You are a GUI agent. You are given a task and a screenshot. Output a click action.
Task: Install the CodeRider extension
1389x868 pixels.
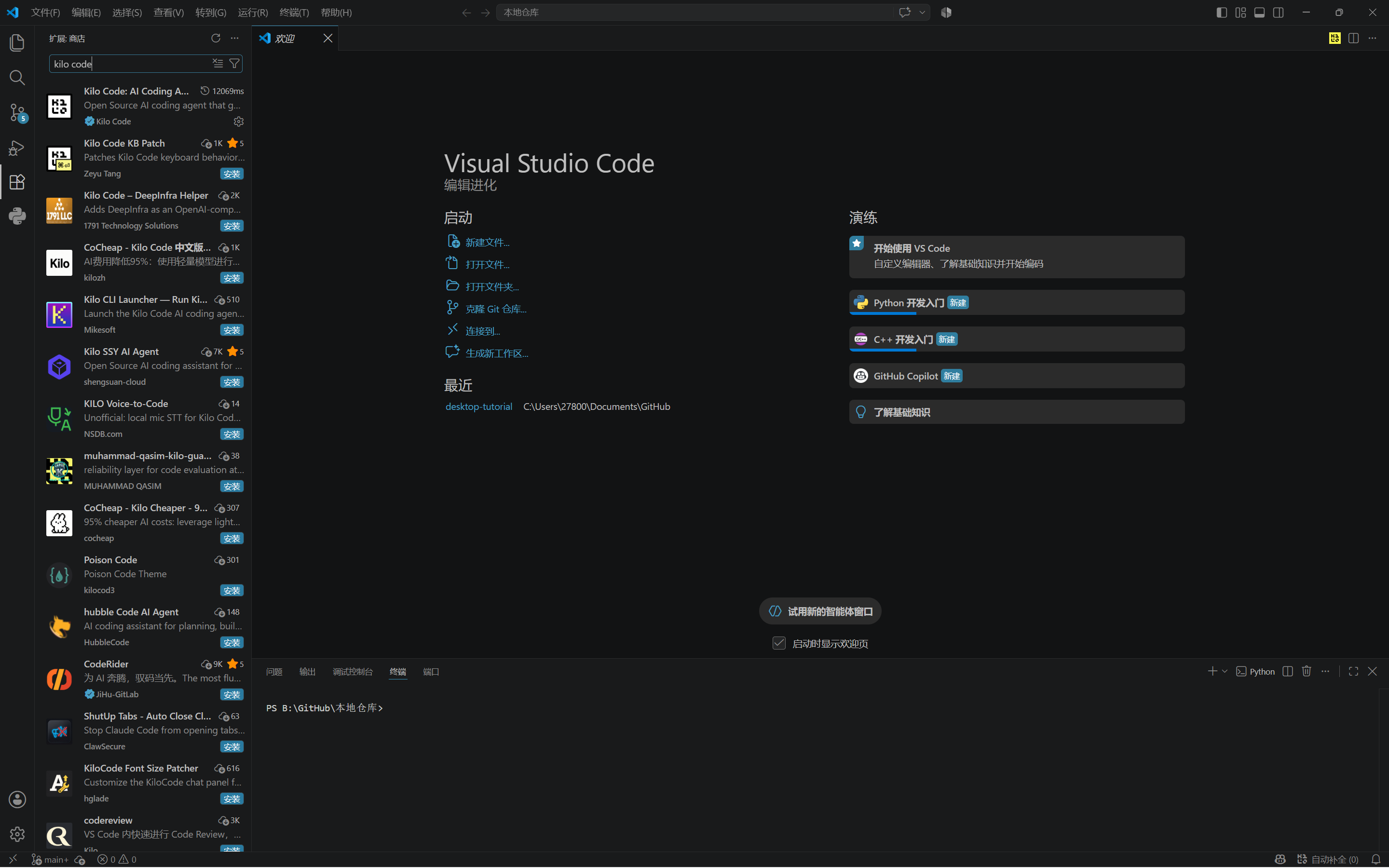(x=232, y=694)
